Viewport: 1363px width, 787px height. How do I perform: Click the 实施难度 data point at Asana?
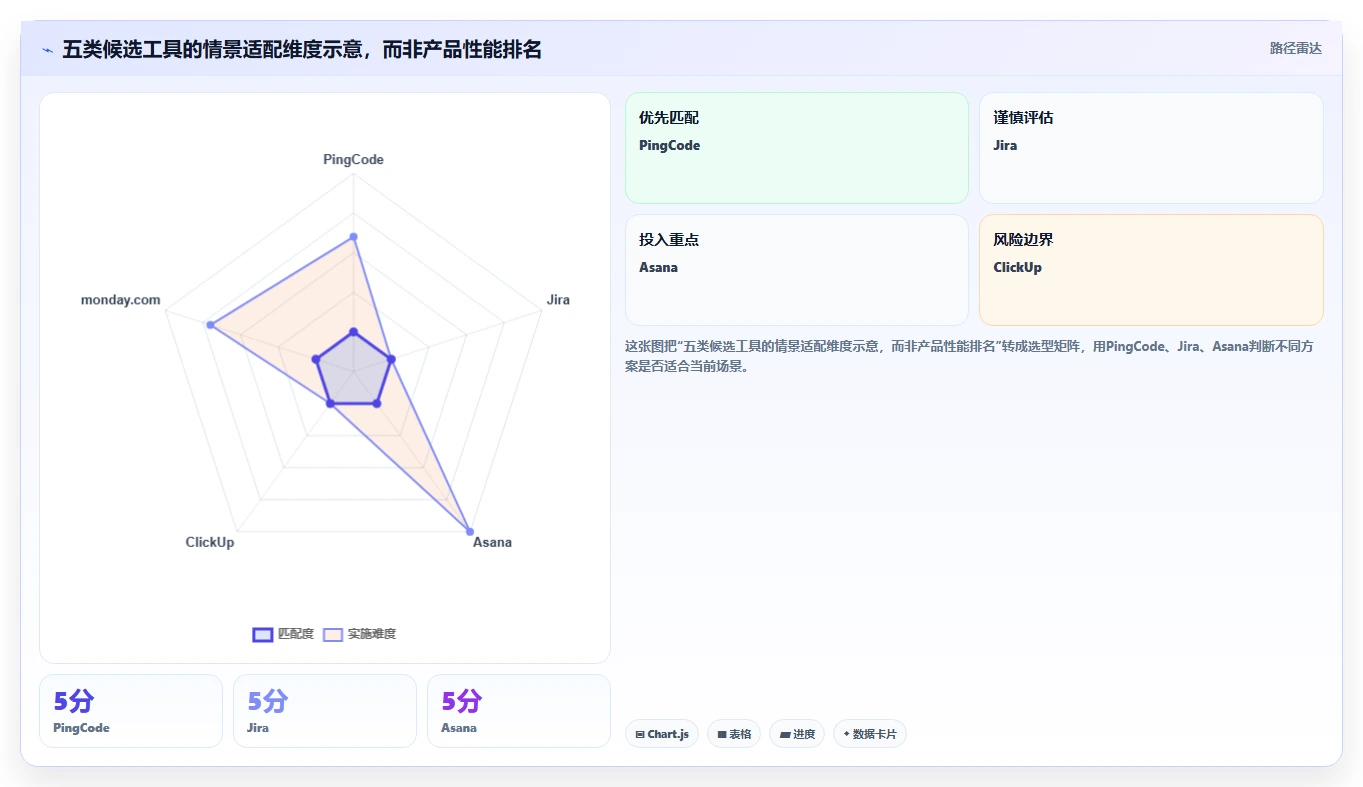469,531
